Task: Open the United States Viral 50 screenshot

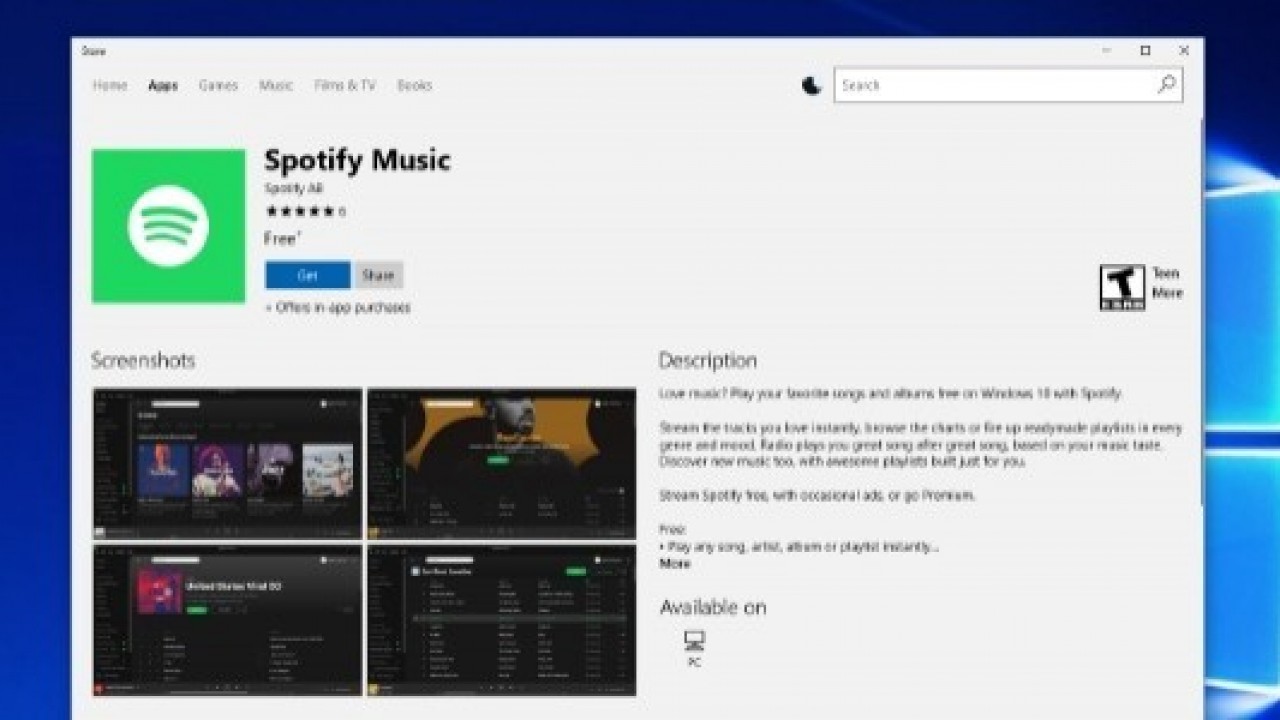Action: [x=227, y=620]
